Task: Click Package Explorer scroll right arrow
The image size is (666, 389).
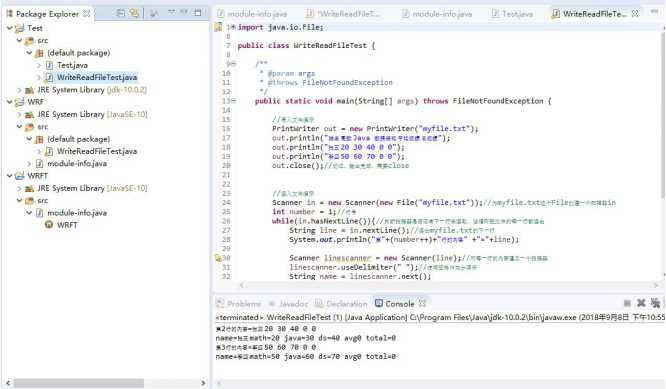Action: pos(203,383)
